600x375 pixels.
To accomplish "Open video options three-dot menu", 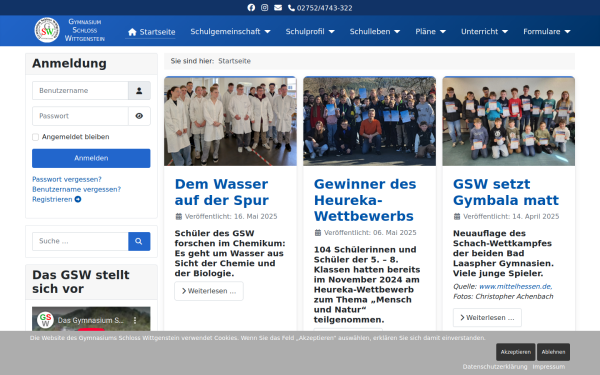I will [x=135, y=321].
